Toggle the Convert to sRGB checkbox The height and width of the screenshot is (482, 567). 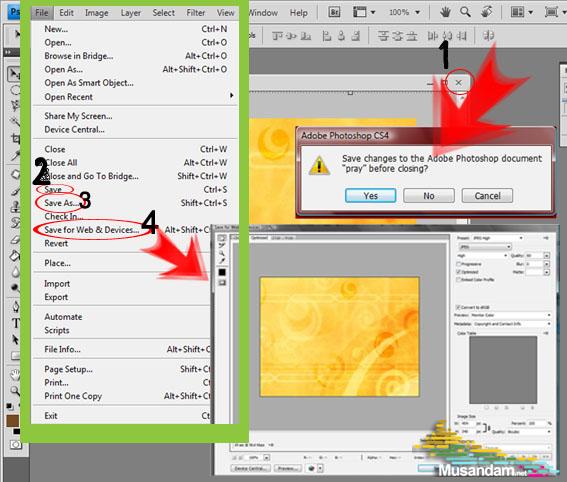pyautogui.click(x=458, y=307)
